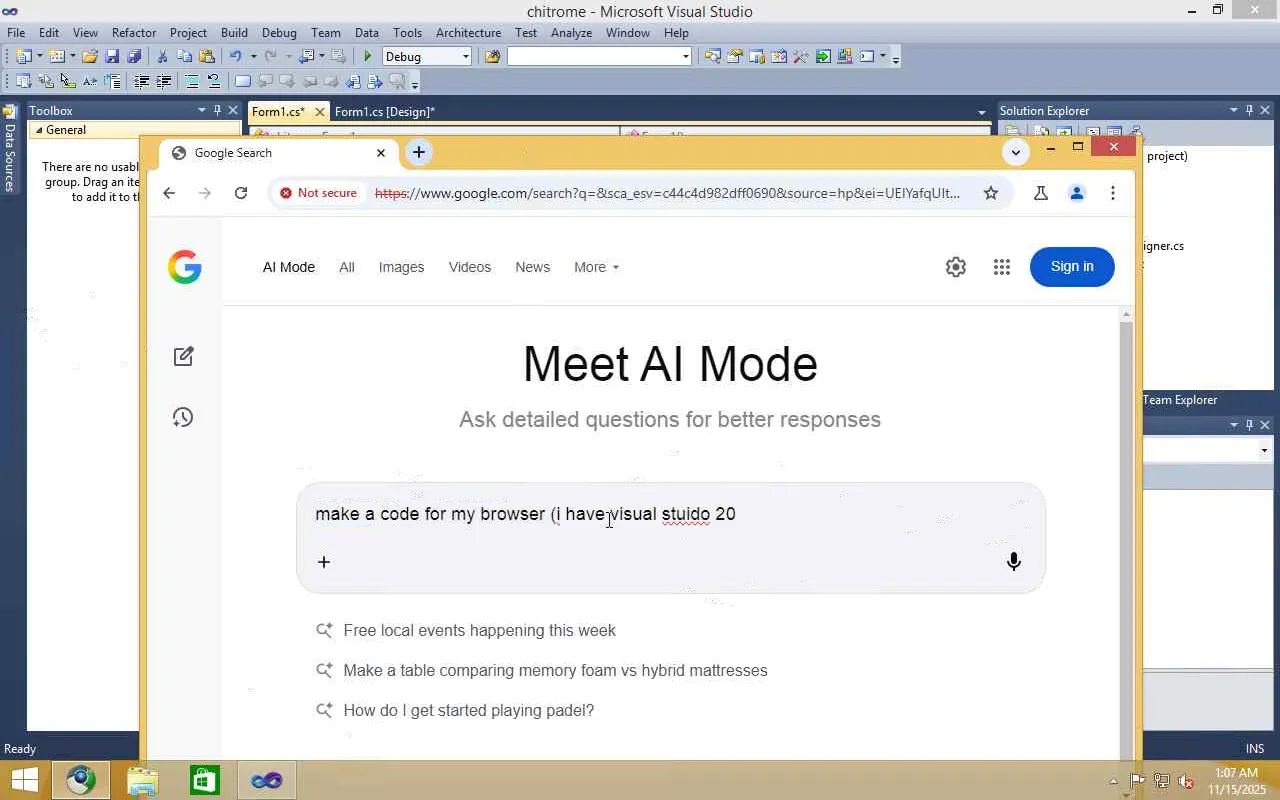1280x800 pixels.
Task: Click Open File folder icon in toolbar
Action: click(90, 57)
